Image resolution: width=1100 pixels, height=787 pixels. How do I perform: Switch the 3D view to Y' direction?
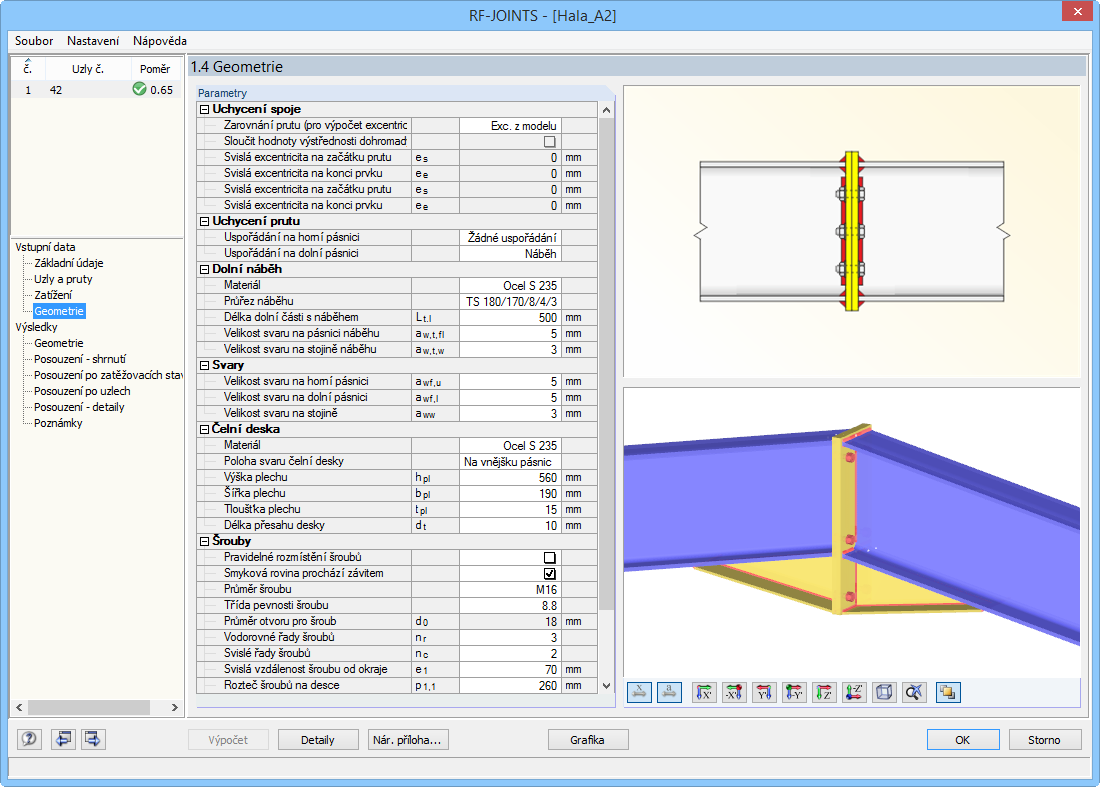764,692
